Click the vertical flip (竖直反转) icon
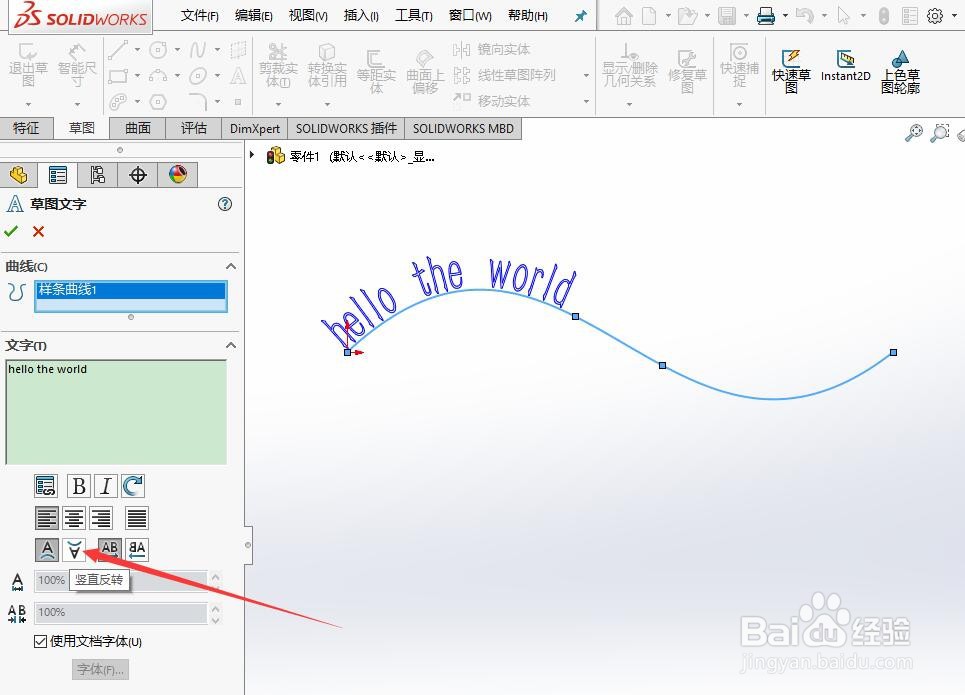Screen dimensions: 965x695 (x=74, y=549)
